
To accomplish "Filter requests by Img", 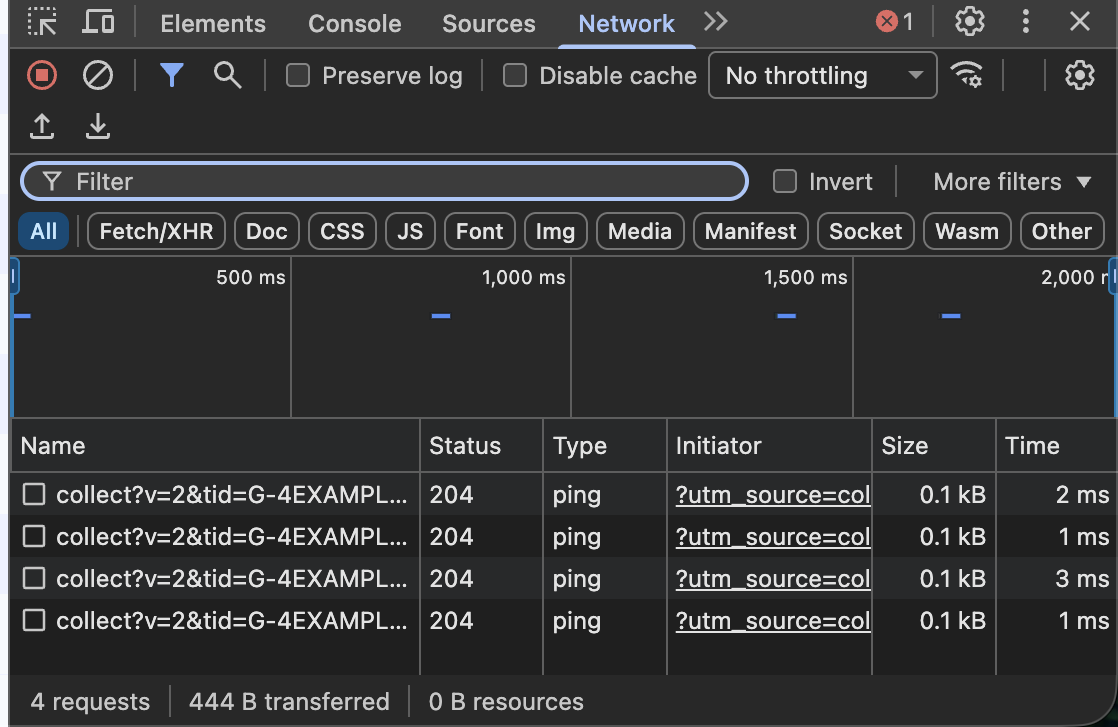I will [x=555, y=232].
